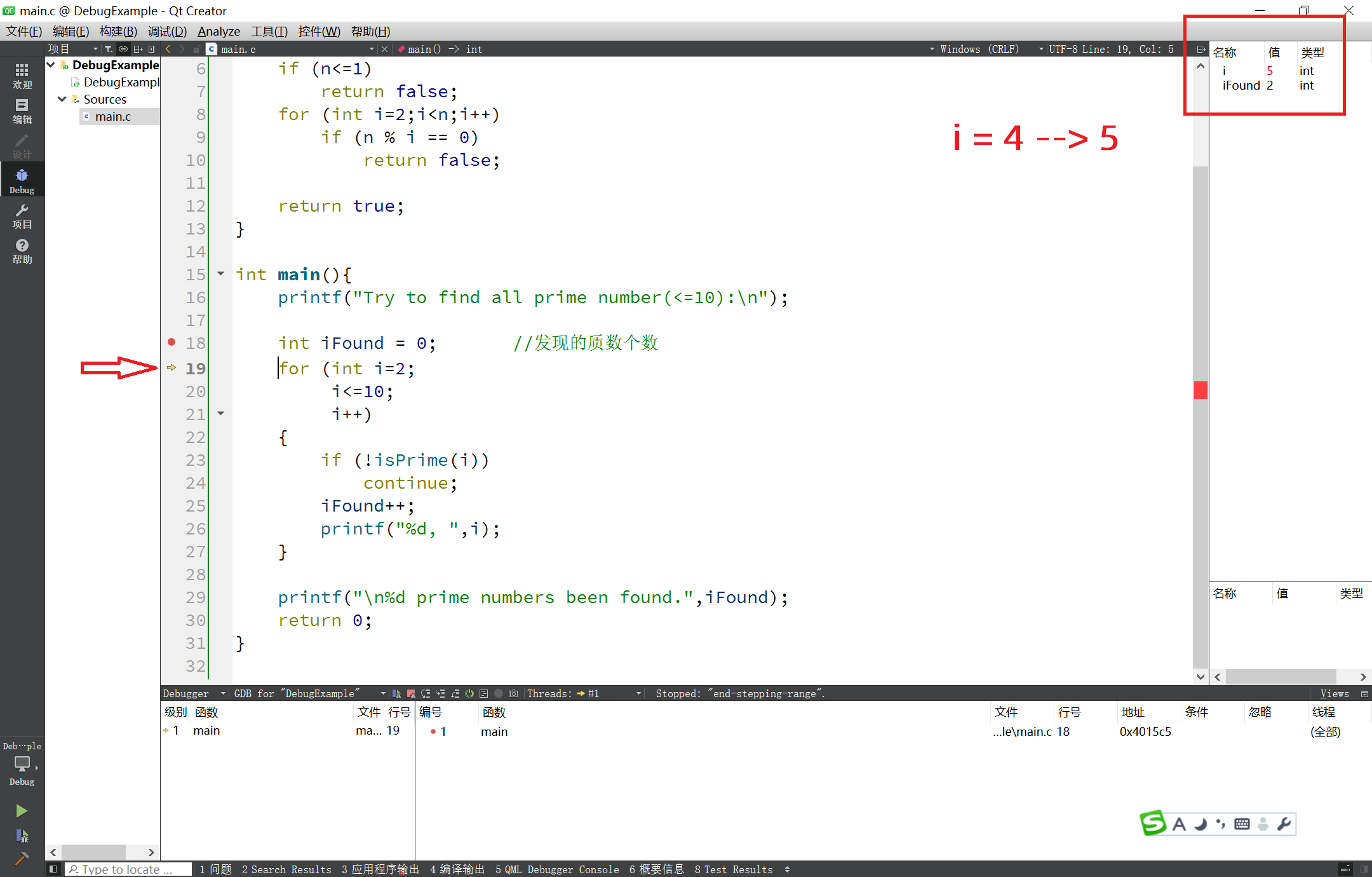Viewport: 1372px width, 877px height.
Task: Click the Views button in debugger toolbar
Action: tap(1334, 693)
